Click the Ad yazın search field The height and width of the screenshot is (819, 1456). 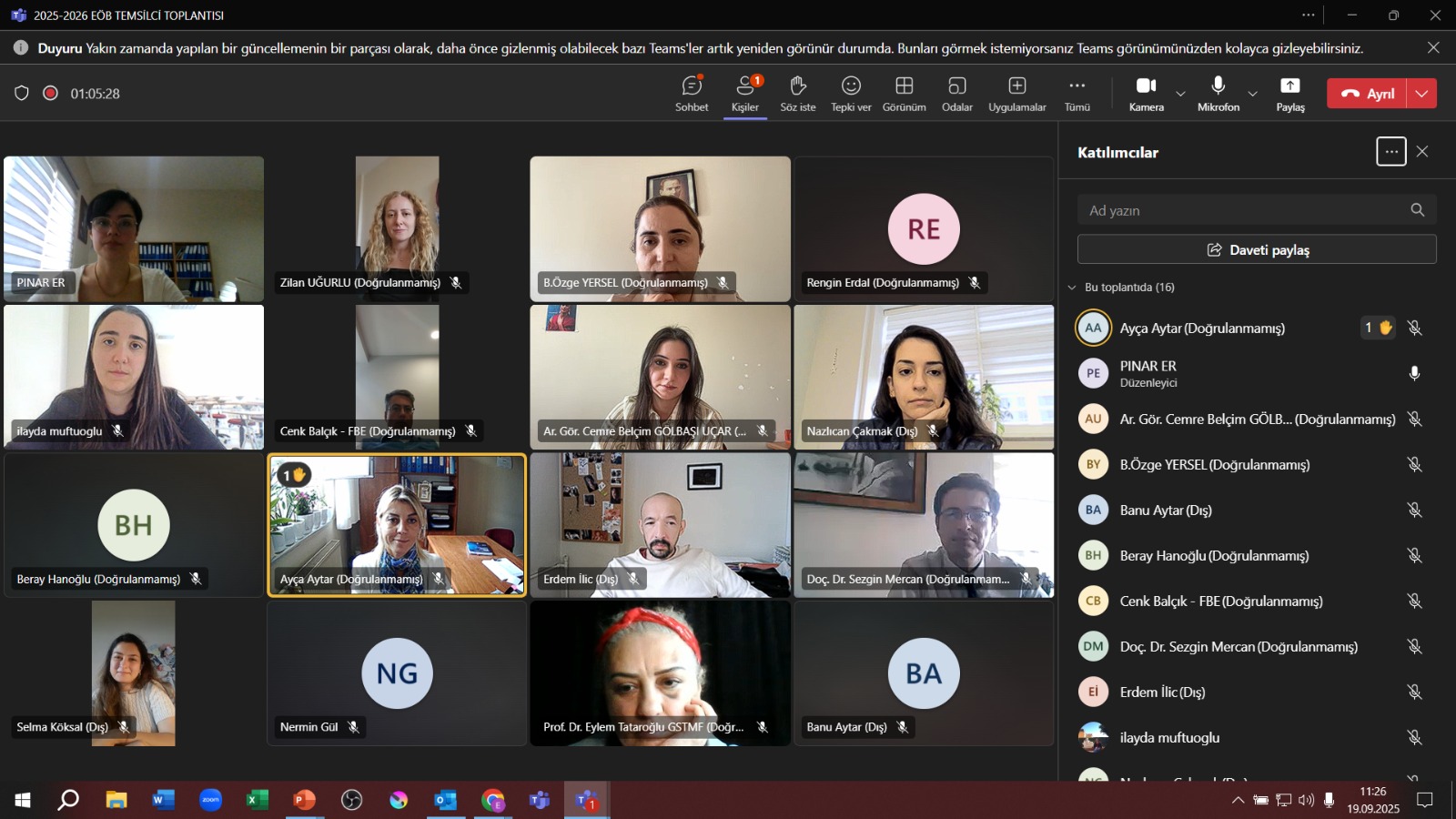(1242, 210)
